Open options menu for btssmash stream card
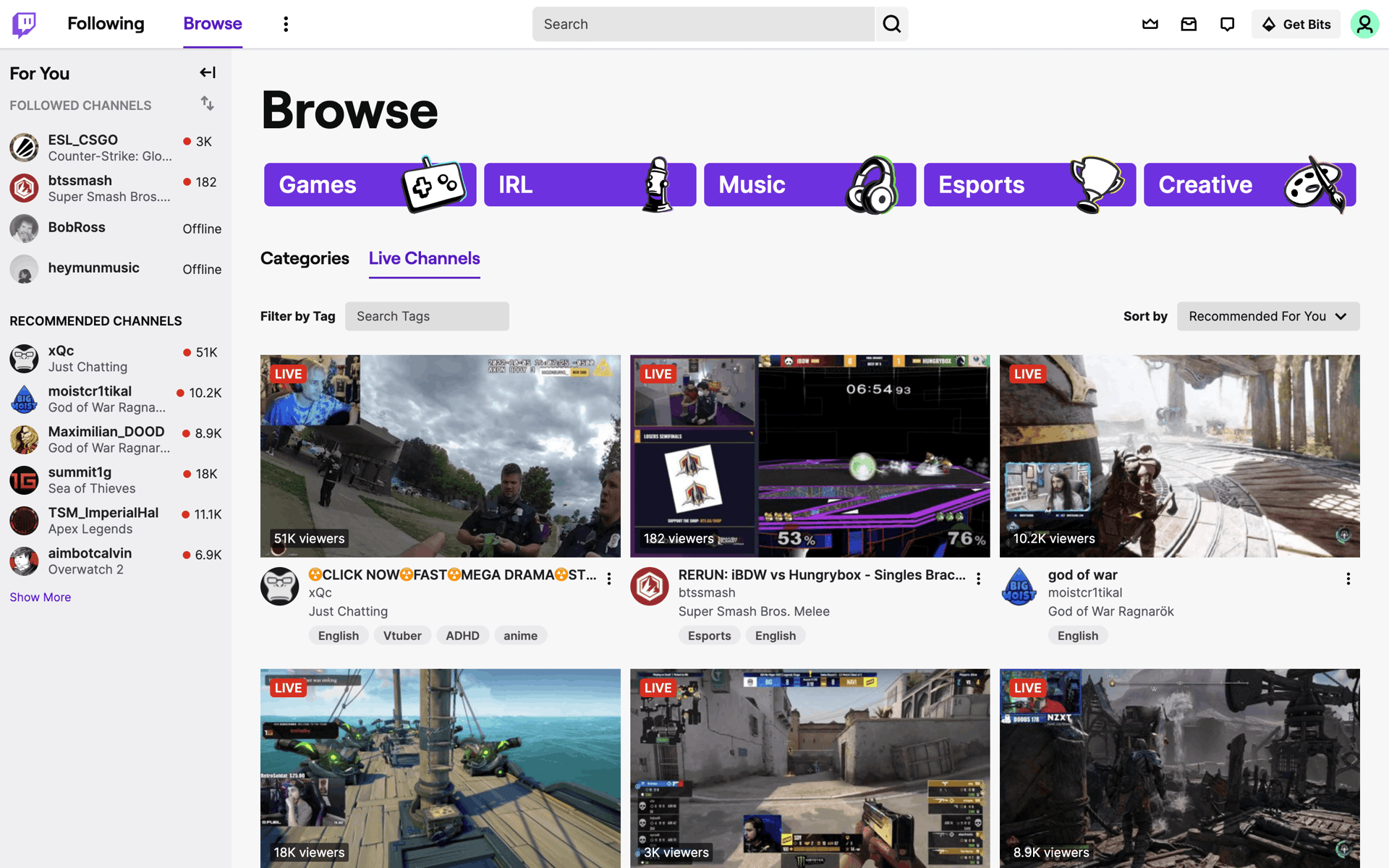The width and height of the screenshot is (1389, 868). click(x=978, y=579)
